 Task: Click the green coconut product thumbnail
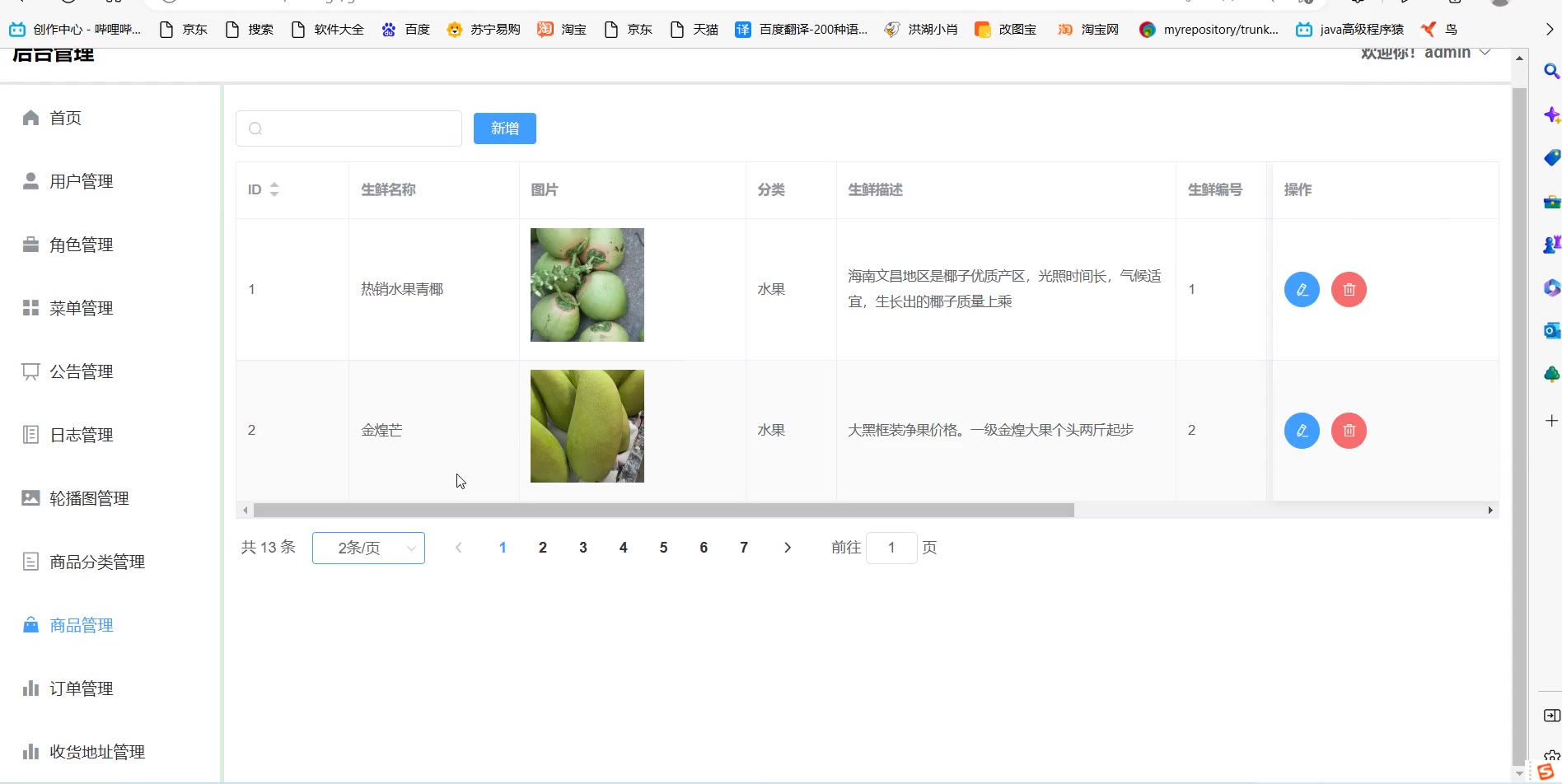pyautogui.click(x=587, y=285)
